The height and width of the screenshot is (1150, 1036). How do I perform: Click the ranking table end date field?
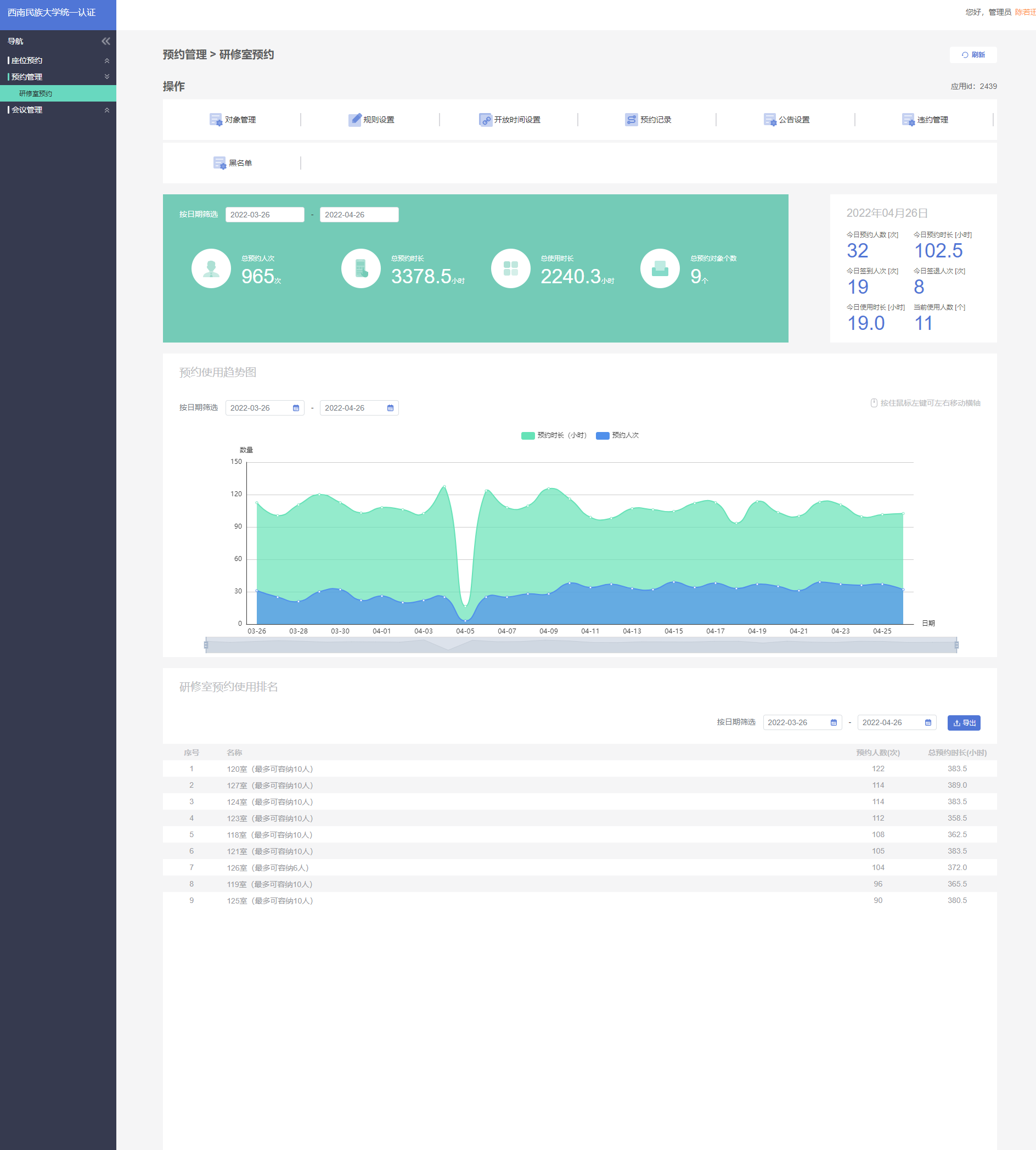tap(890, 722)
